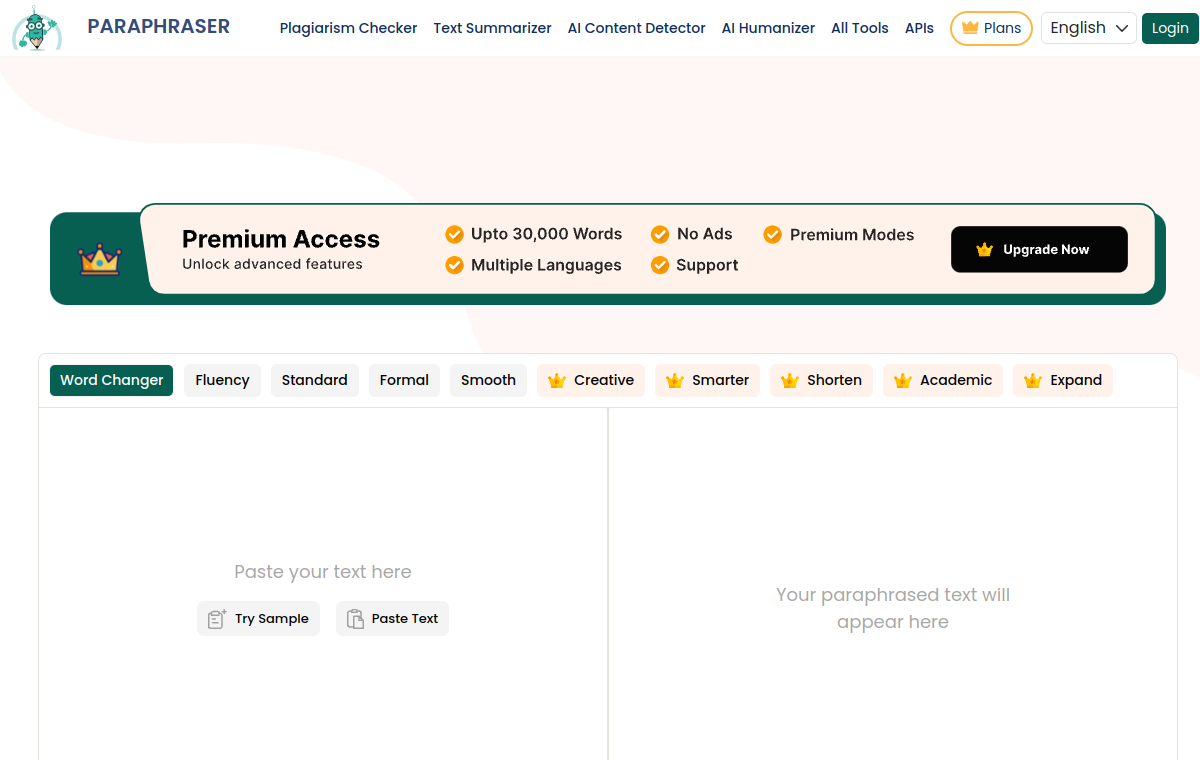The width and height of the screenshot is (1200, 760).
Task: Click the Support text in the banner
Action: coord(707,265)
